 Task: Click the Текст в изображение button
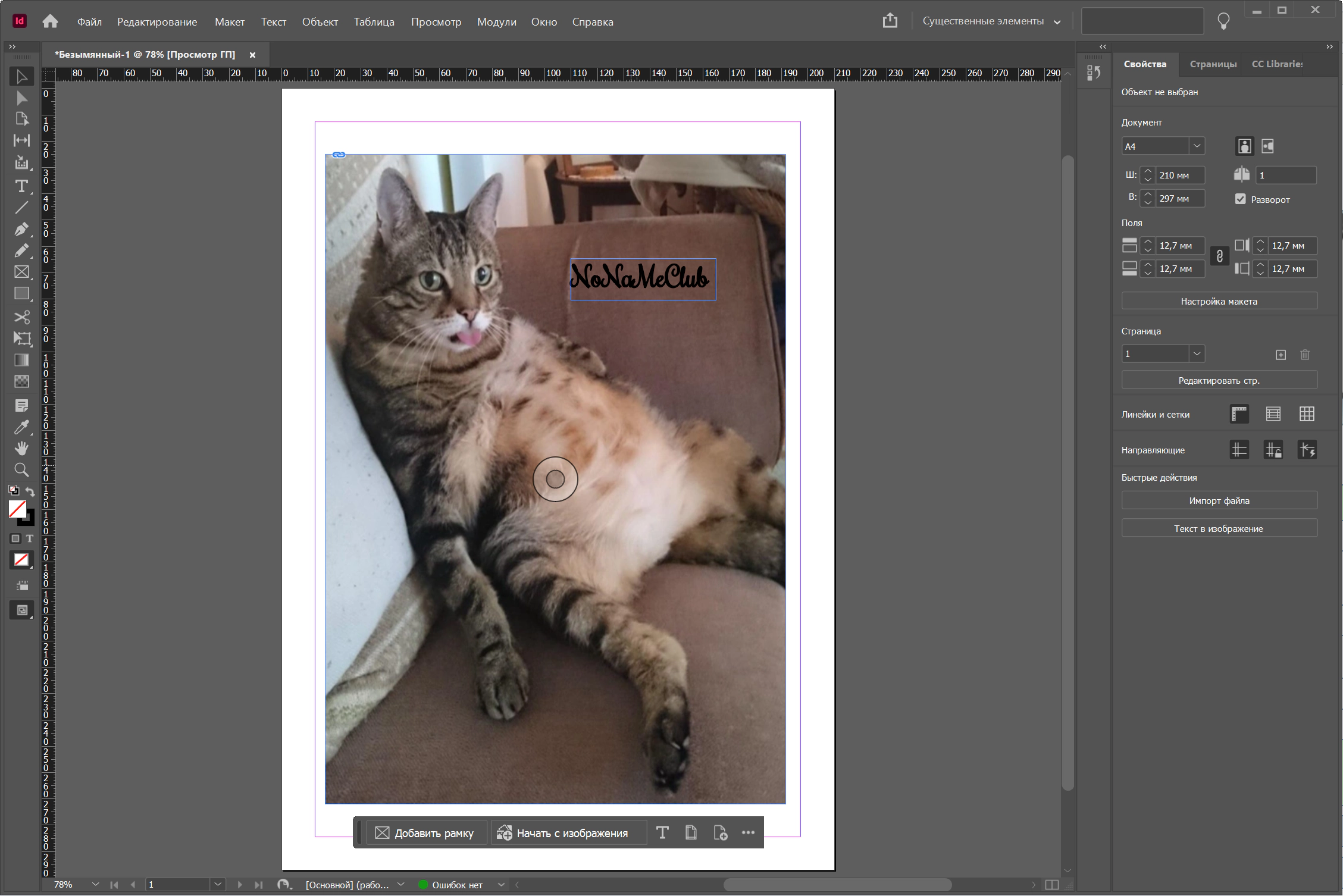click(x=1219, y=528)
